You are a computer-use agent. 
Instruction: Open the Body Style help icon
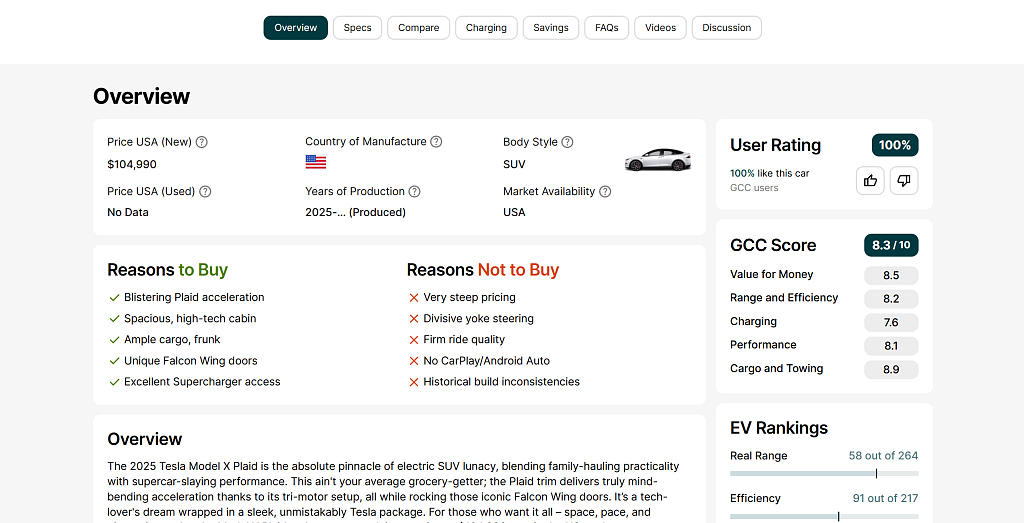pyautogui.click(x=568, y=142)
